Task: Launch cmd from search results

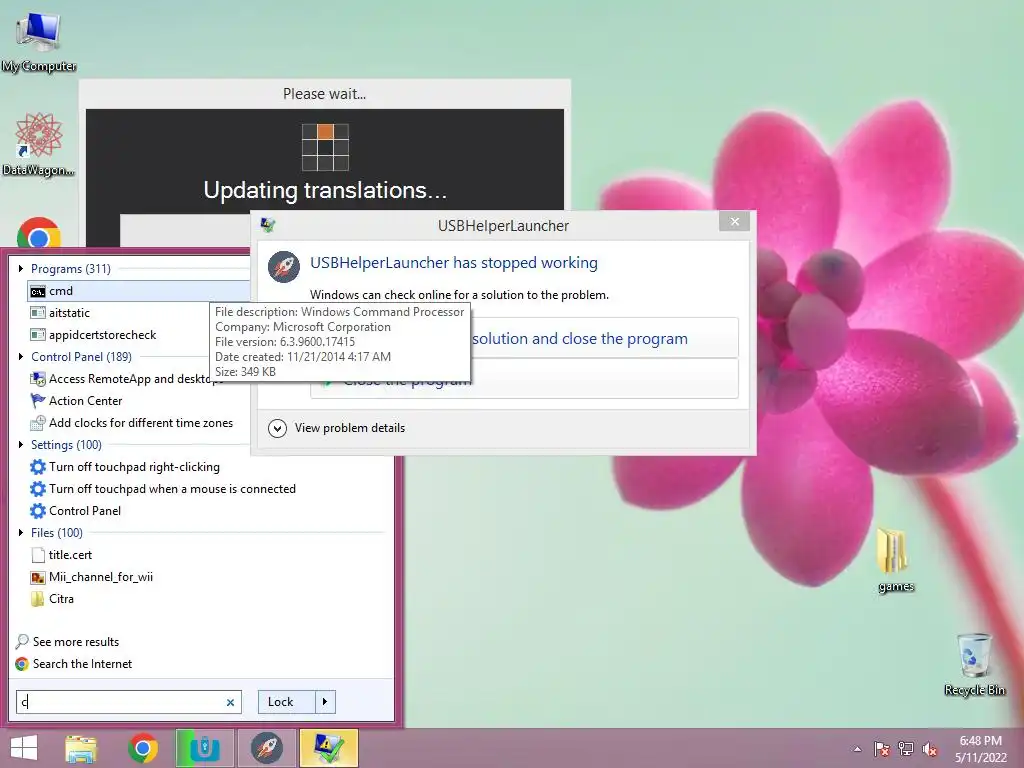Action: click(139, 291)
